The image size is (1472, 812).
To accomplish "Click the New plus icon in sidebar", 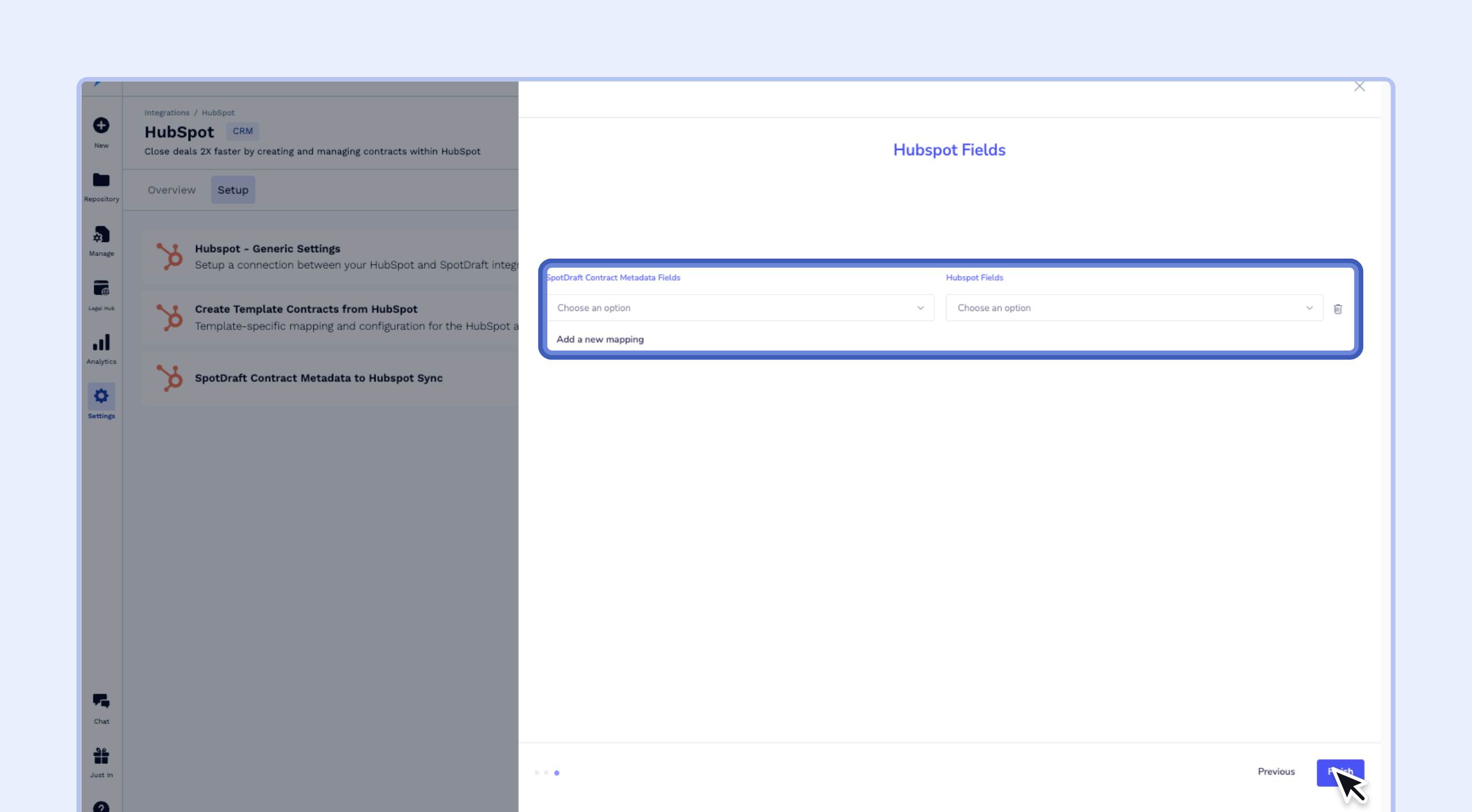I will [101, 125].
